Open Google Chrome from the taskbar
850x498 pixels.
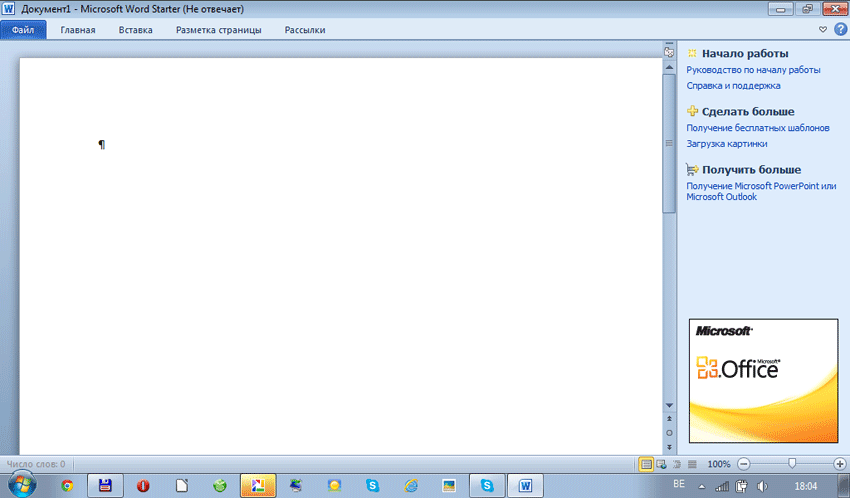pyautogui.click(x=67, y=486)
